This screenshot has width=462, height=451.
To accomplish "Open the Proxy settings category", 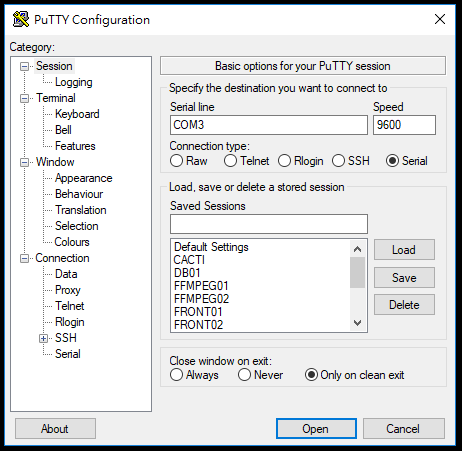I will pos(68,290).
